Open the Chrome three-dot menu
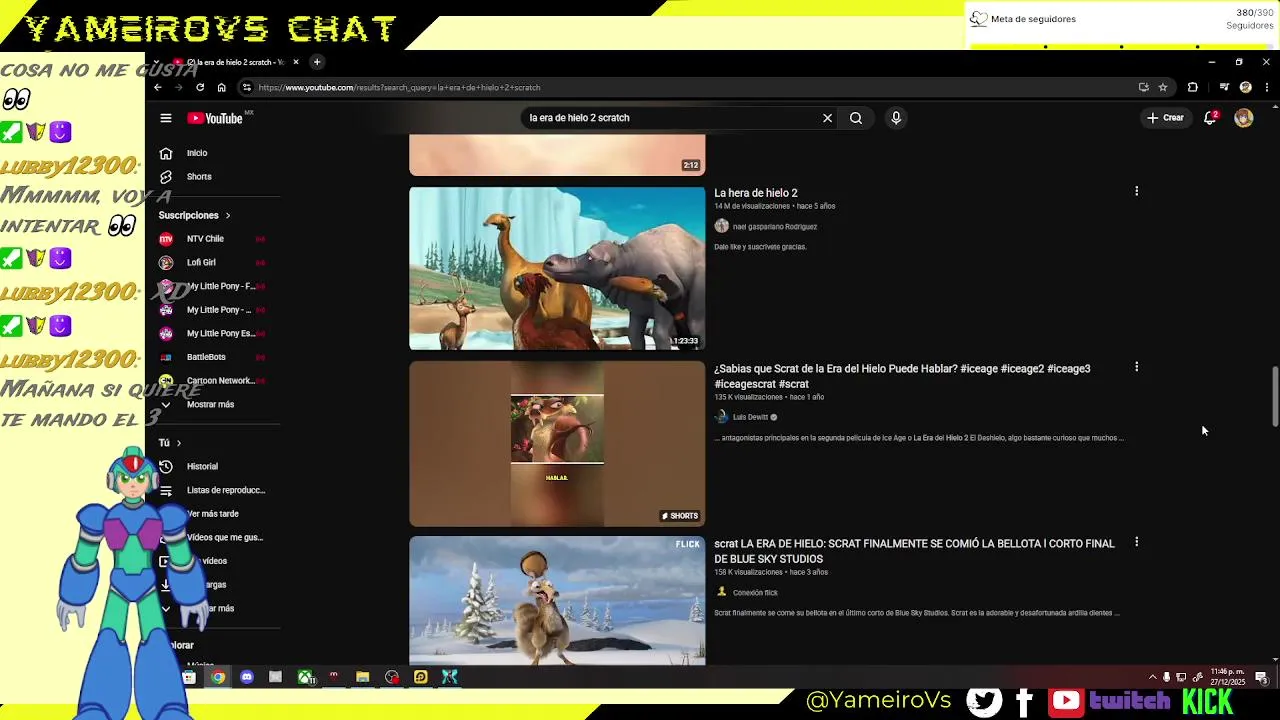This screenshot has width=1280, height=720. pyautogui.click(x=1267, y=87)
